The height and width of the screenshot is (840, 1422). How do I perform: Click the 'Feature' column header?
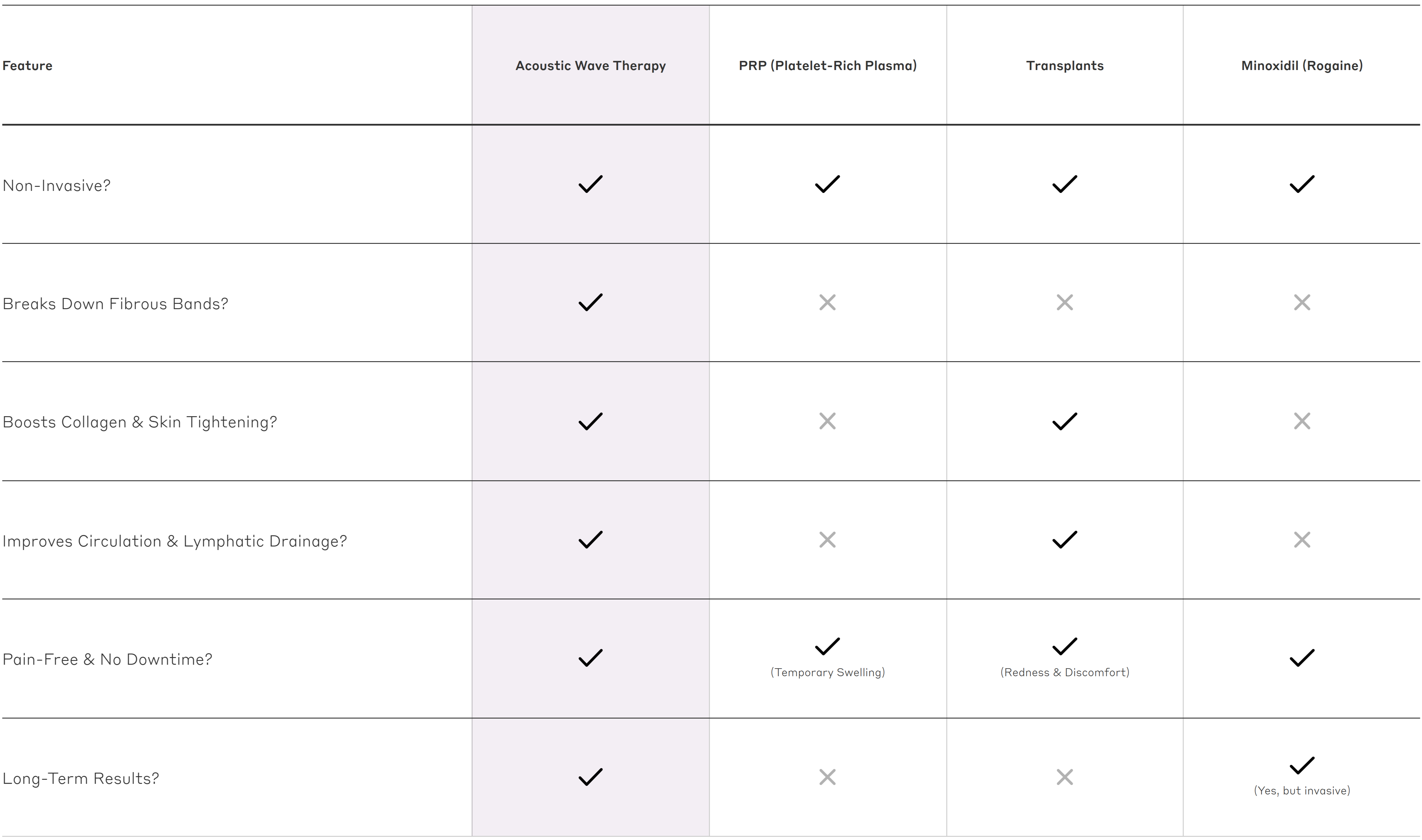(x=27, y=66)
